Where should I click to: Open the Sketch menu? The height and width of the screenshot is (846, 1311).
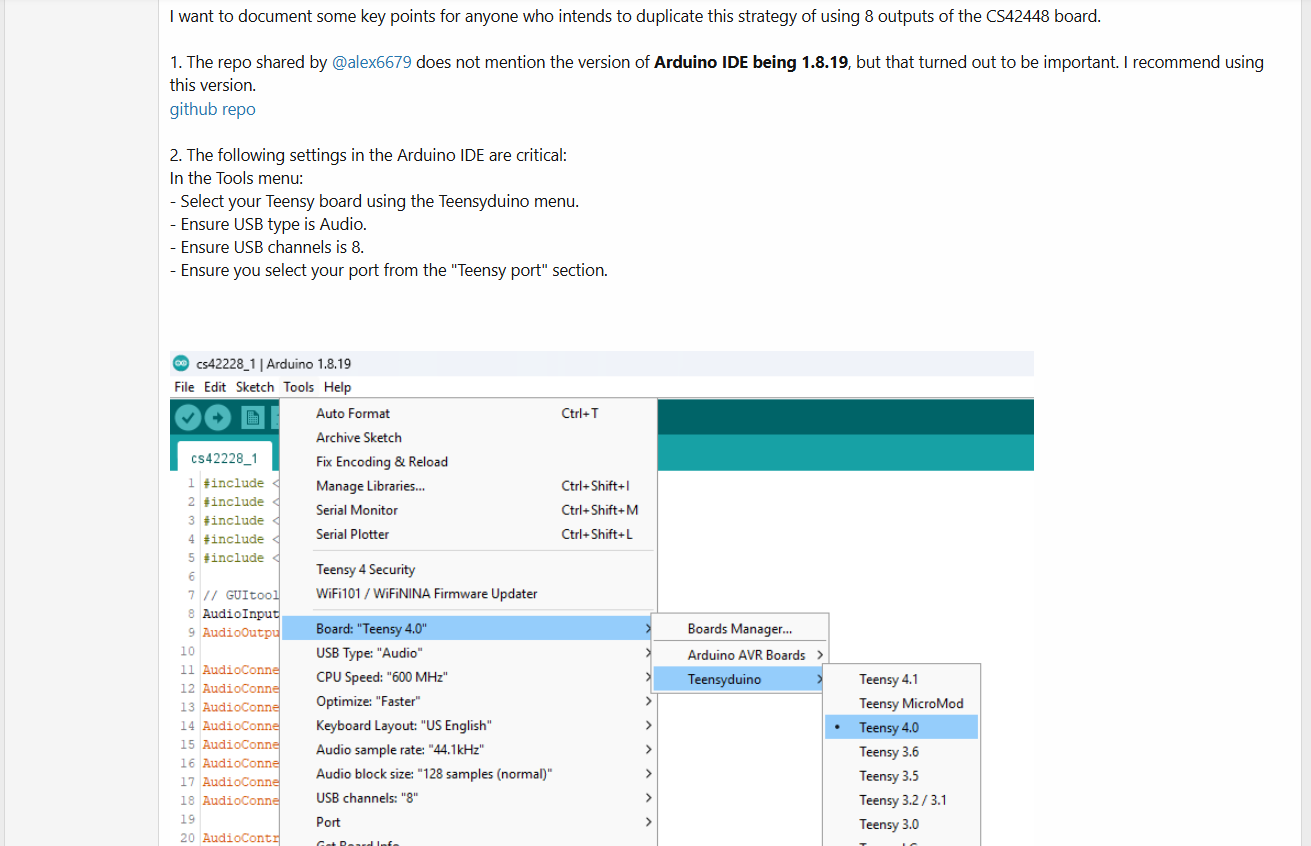(254, 387)
